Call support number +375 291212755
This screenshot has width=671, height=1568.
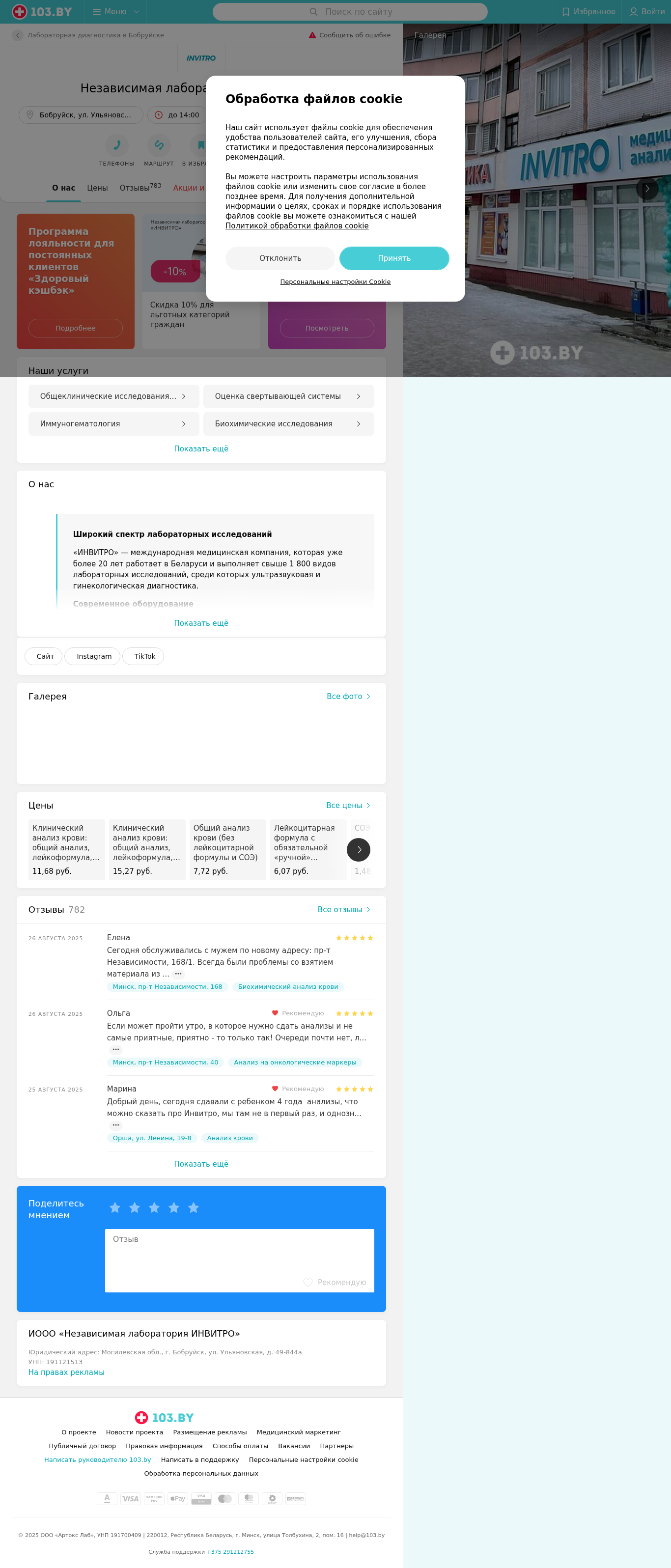click(230, 1552)
